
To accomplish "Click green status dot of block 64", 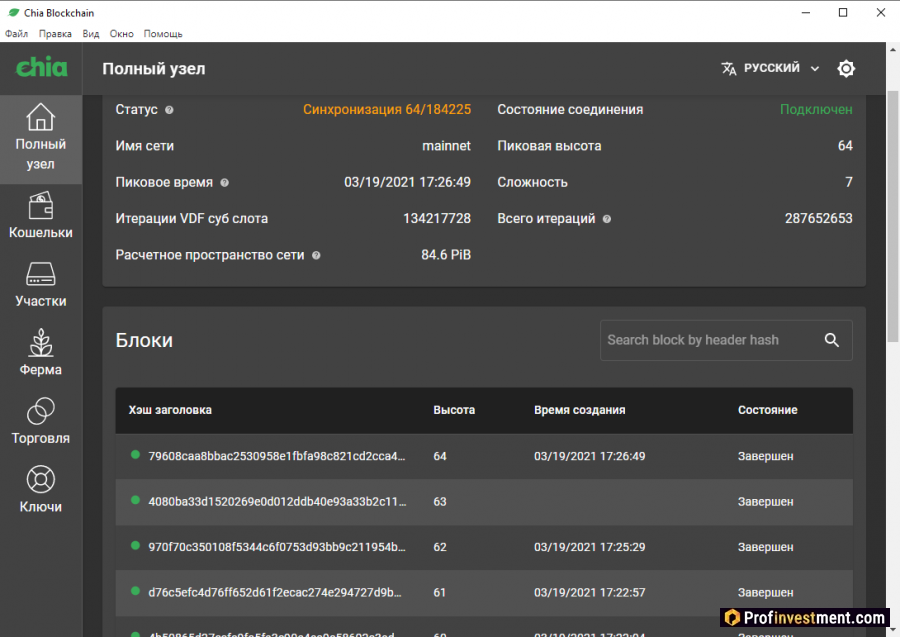I will coord(135,455).
